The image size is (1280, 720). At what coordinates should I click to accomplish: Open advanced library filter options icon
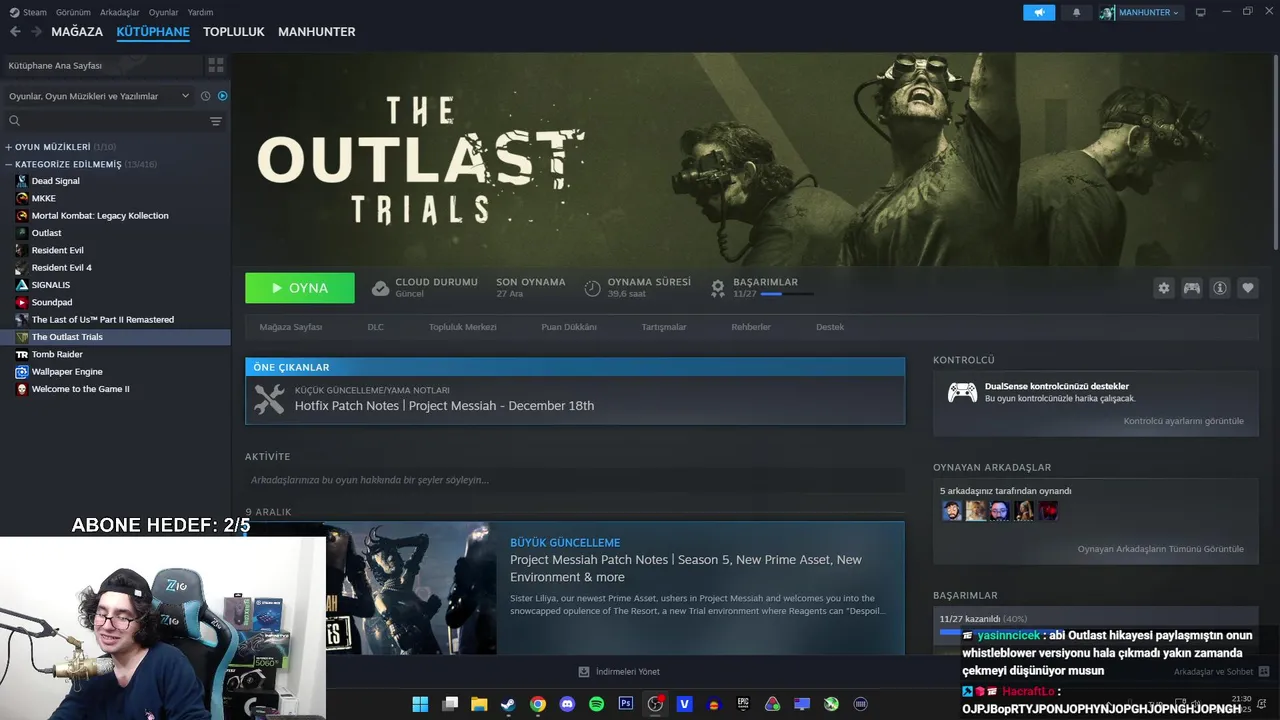pyautogui.click(x=216, y=121)
